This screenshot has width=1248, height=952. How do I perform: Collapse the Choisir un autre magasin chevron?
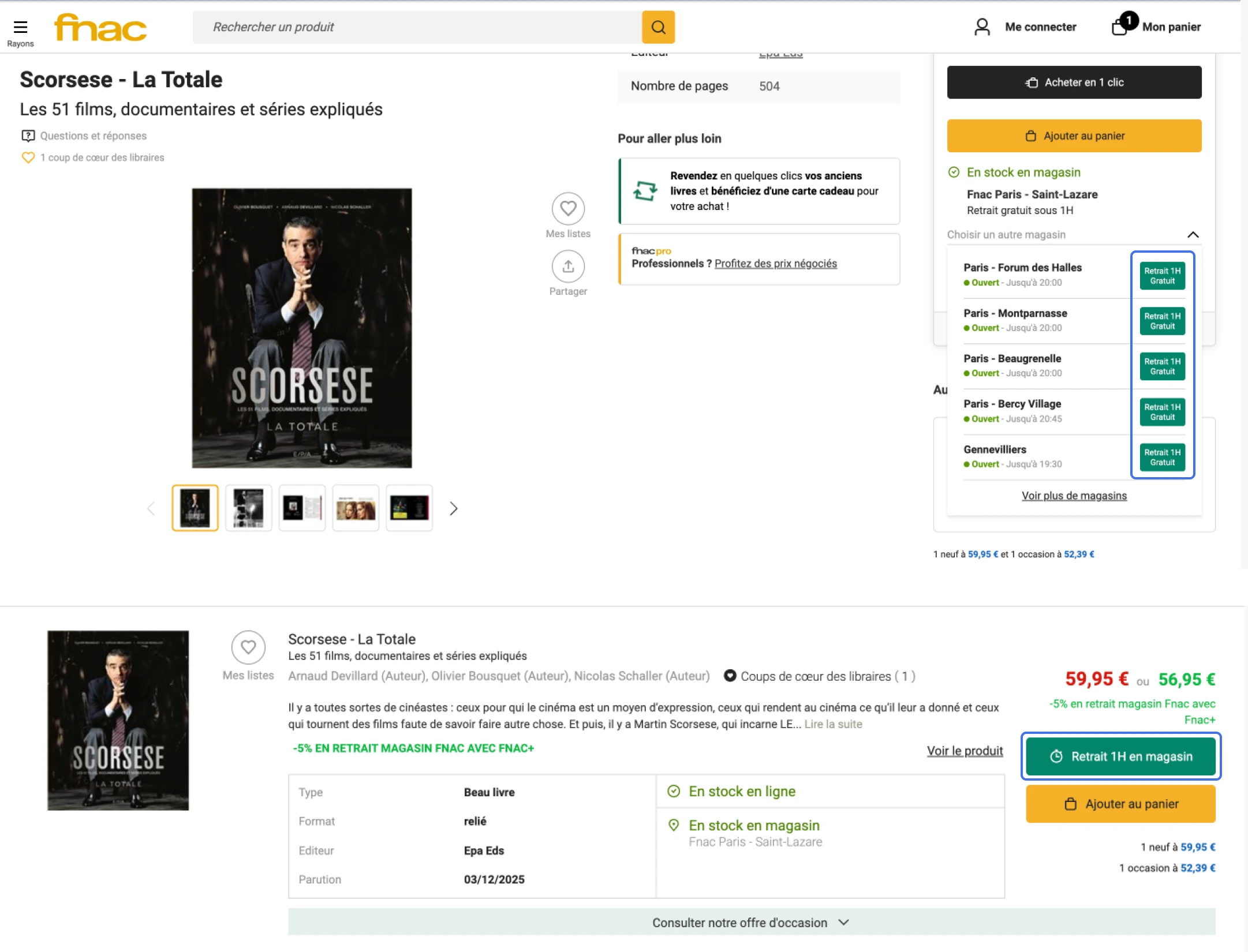pos(1193,234)
